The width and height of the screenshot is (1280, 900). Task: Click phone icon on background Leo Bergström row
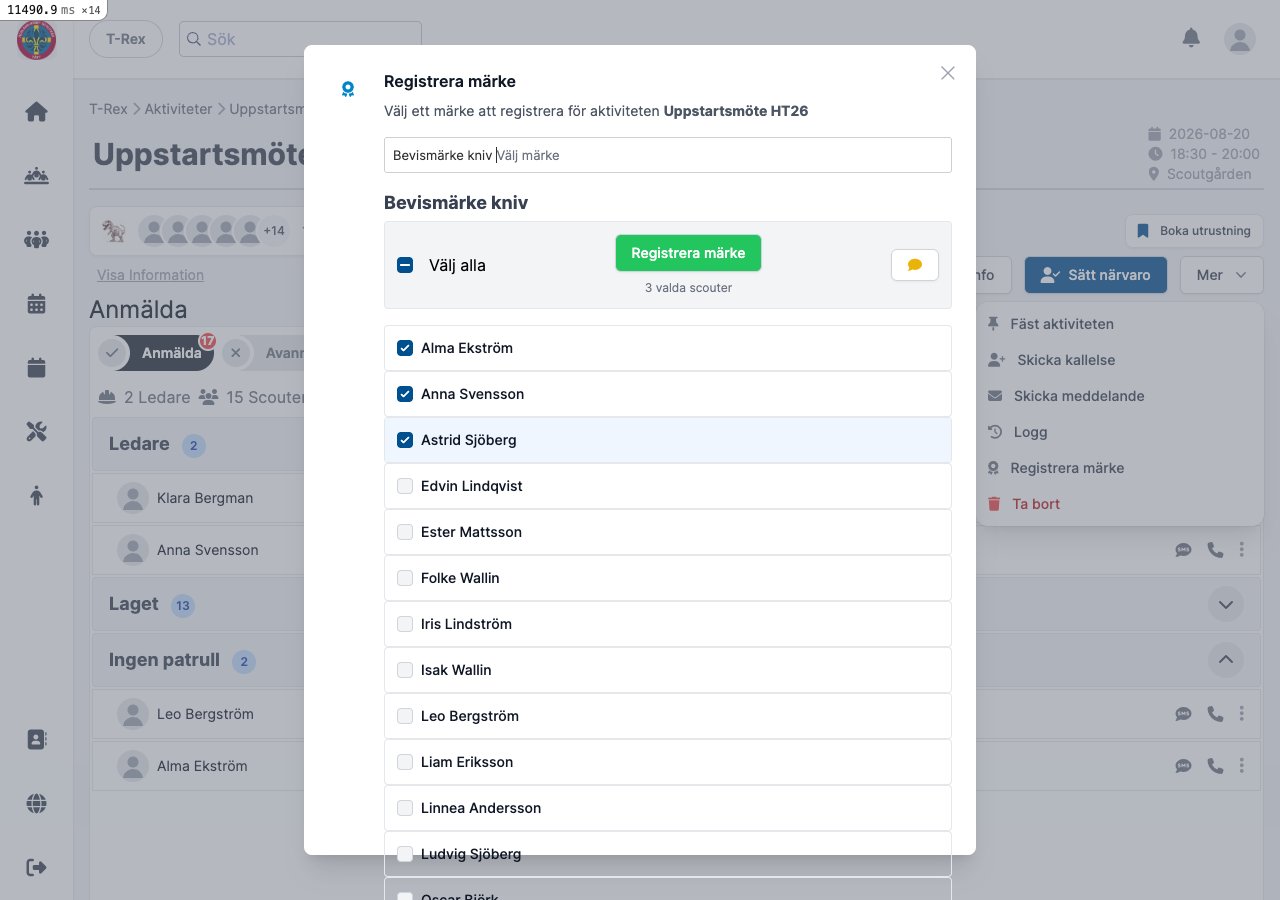[1215, 714]
